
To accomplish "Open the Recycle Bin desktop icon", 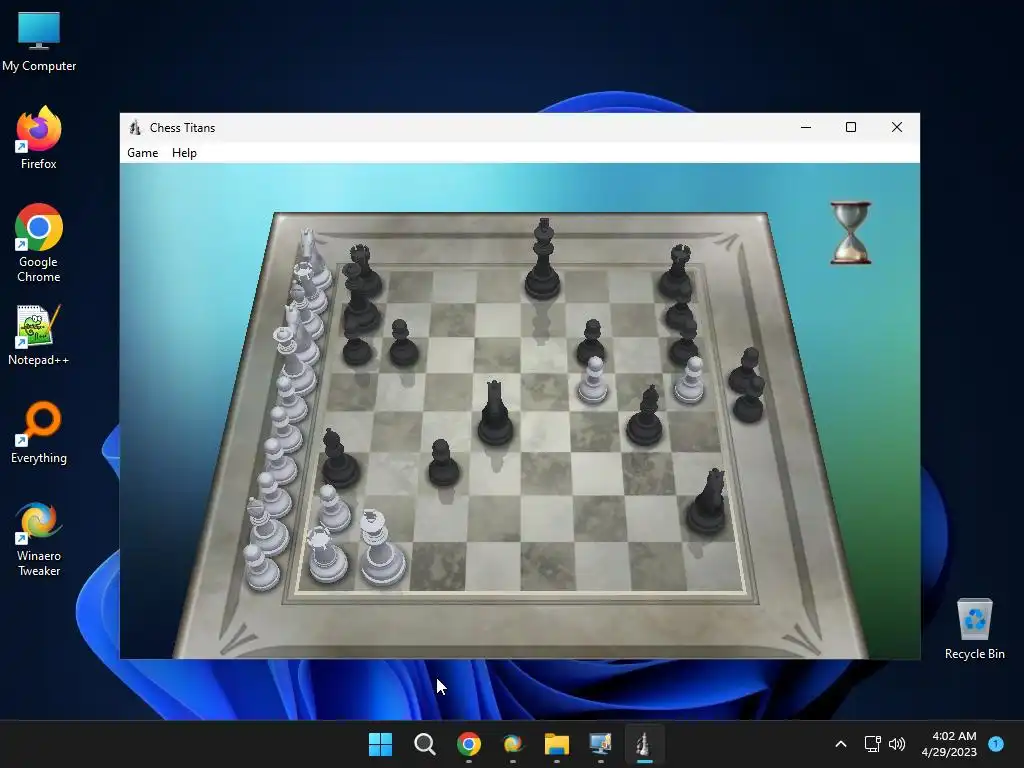I will click(974, 629).
